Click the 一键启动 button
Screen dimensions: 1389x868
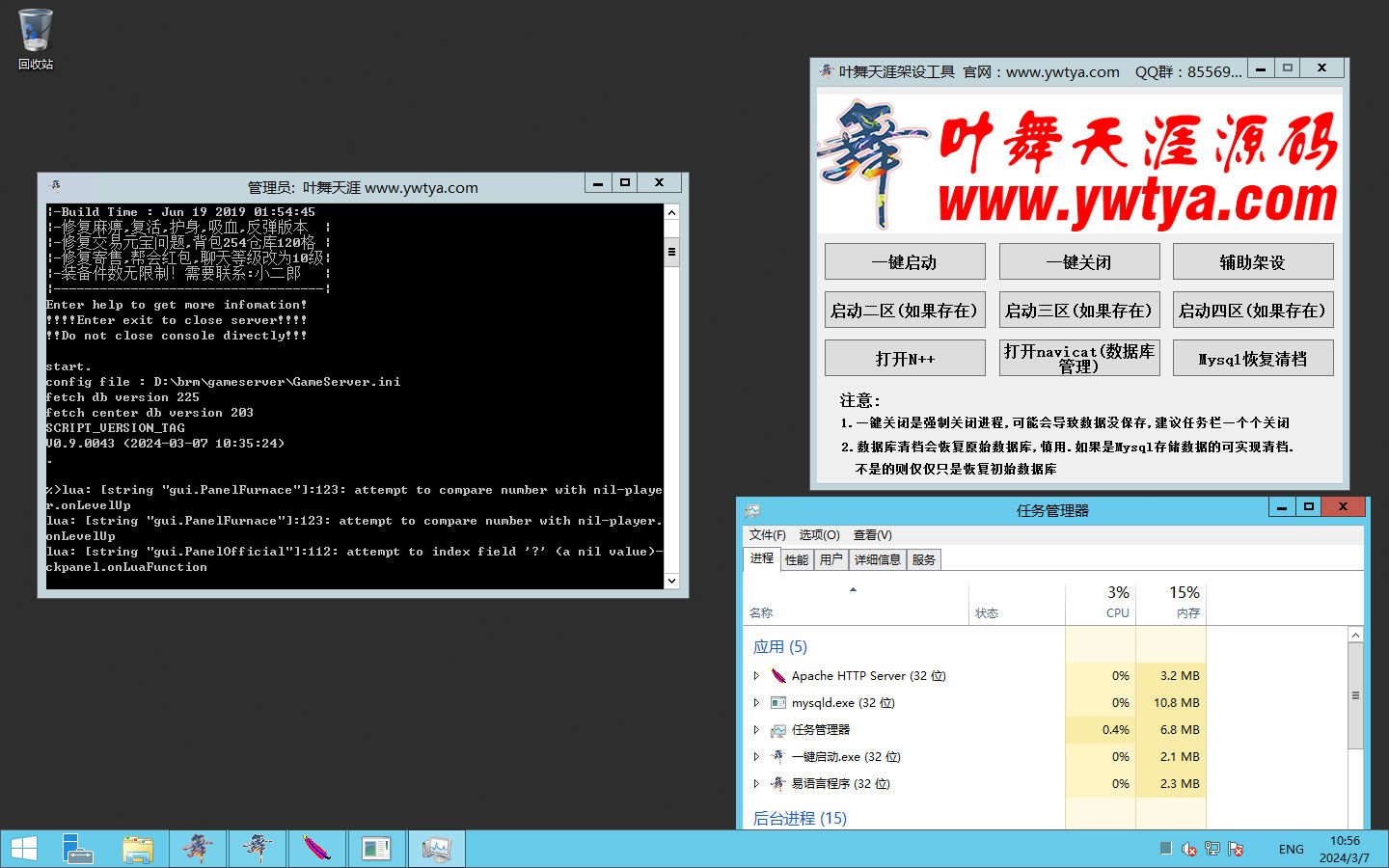pyautogui.click(x=905, y=261)
